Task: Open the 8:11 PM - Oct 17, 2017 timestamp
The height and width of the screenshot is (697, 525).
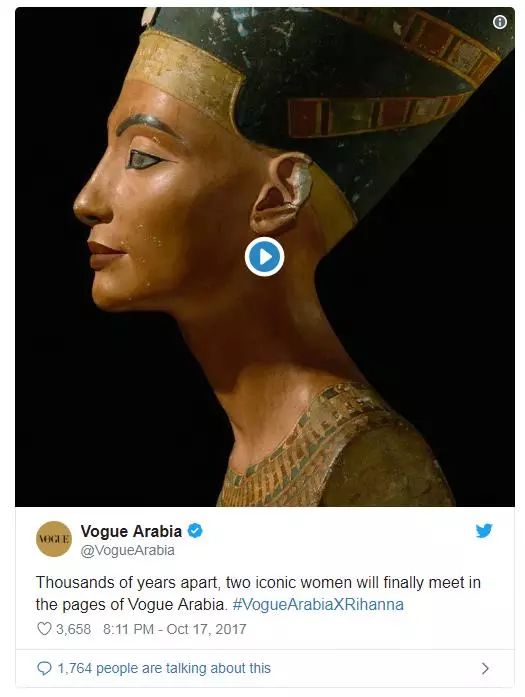Action: (x=175, y=629)
